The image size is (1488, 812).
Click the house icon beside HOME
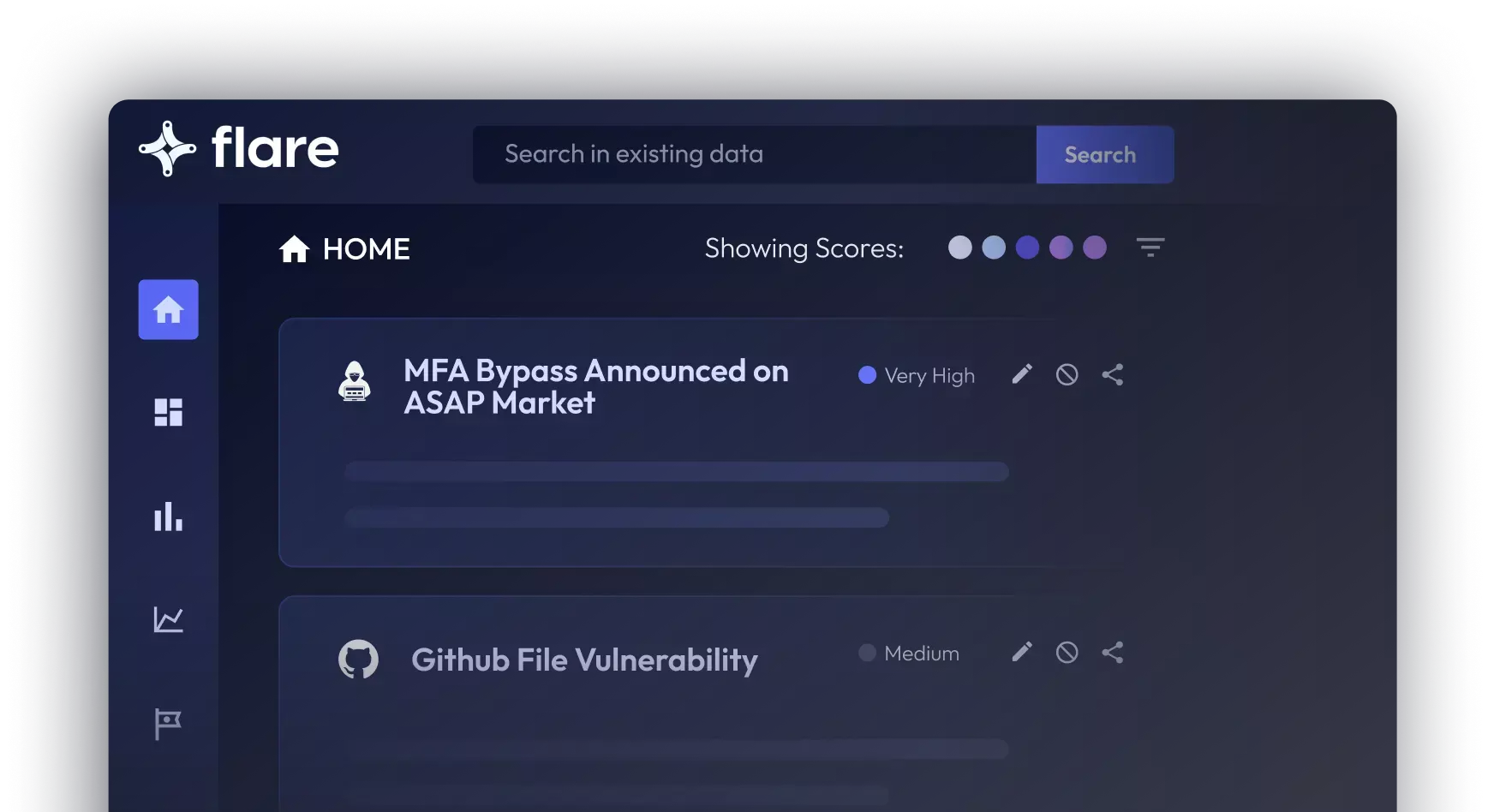click(294, 249)
